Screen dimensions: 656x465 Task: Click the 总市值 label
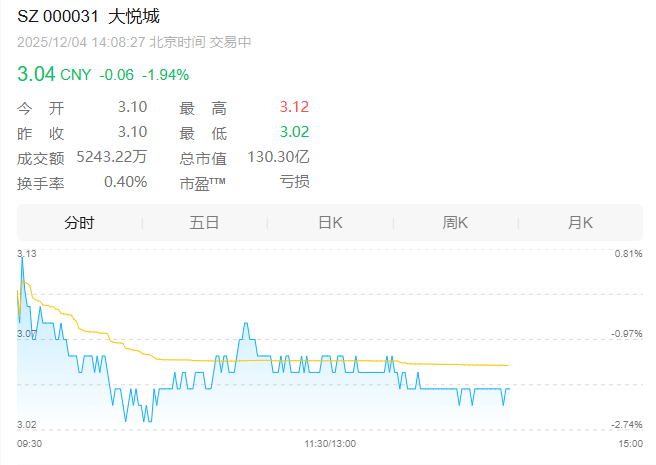pyautogui.click(x=203, y=159)
